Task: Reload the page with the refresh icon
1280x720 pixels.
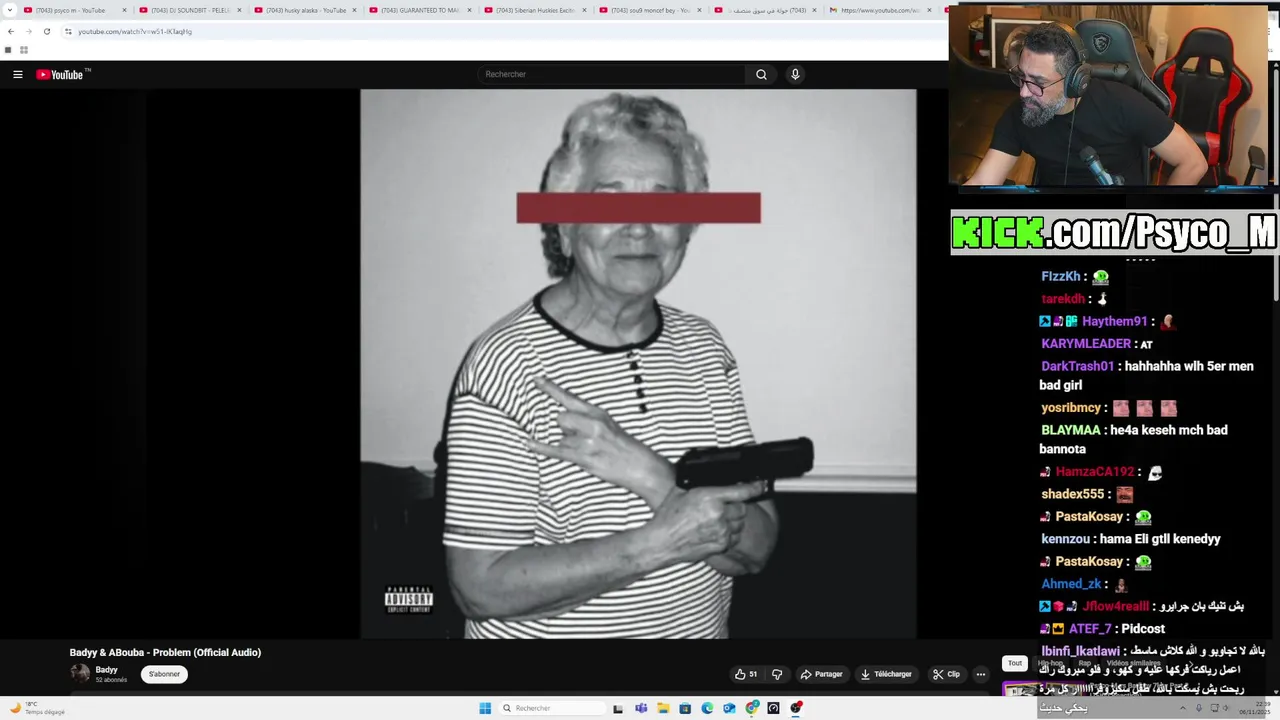Action: click(x=46, y=31)
